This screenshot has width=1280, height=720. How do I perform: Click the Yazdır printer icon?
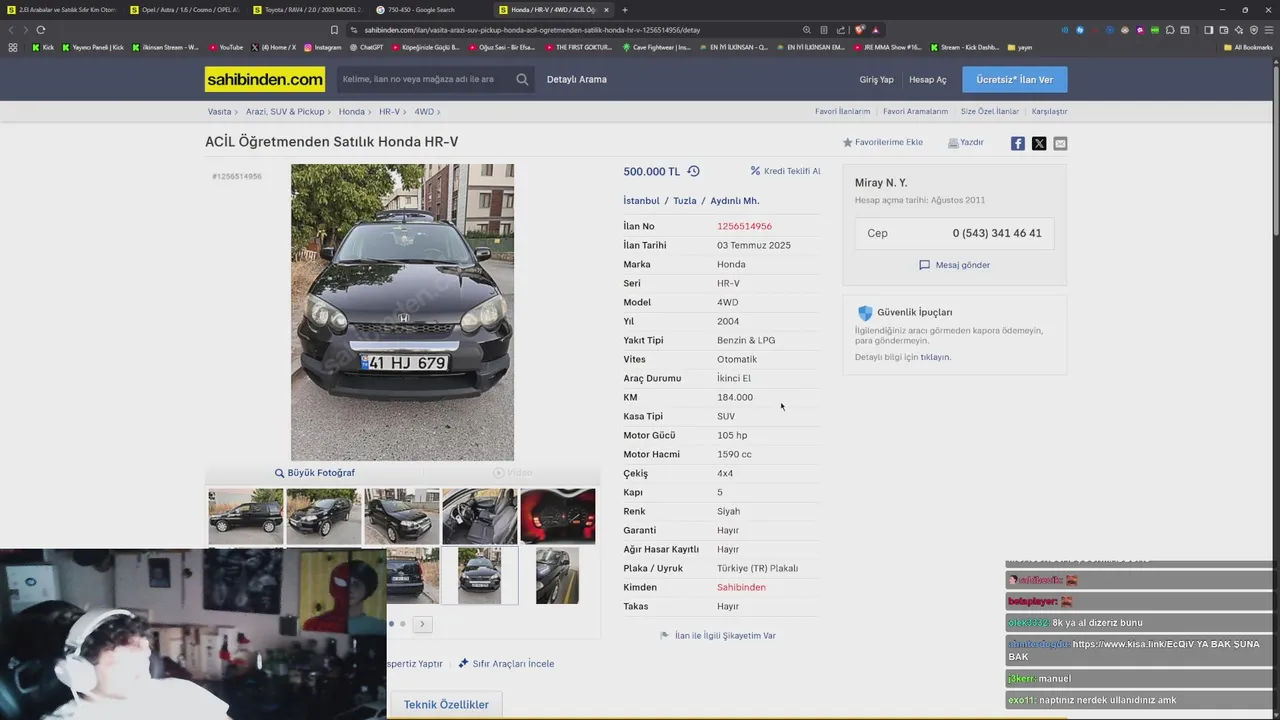coord(953,142)
